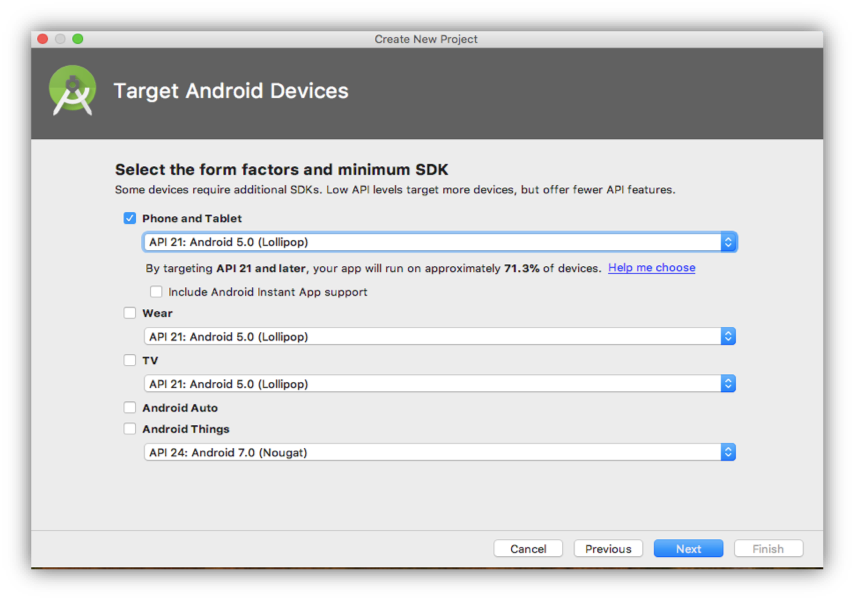This screenshot has height=600, width=854.
Task: Check Include Android Instant App support
Action: (156, 291)
